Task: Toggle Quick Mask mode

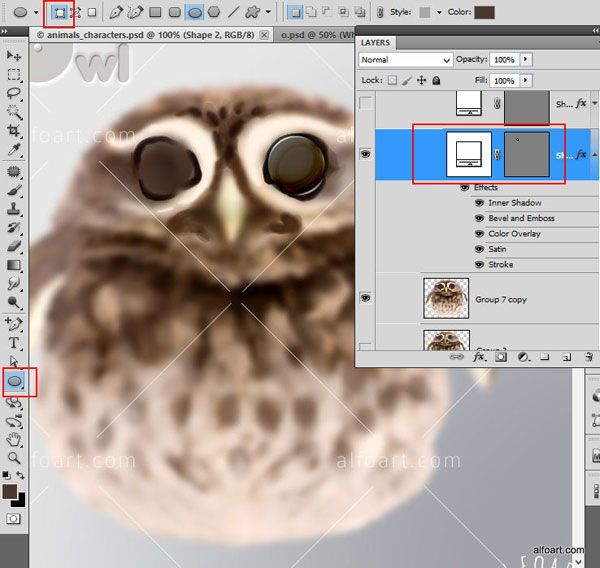Action: coord(13,519)
